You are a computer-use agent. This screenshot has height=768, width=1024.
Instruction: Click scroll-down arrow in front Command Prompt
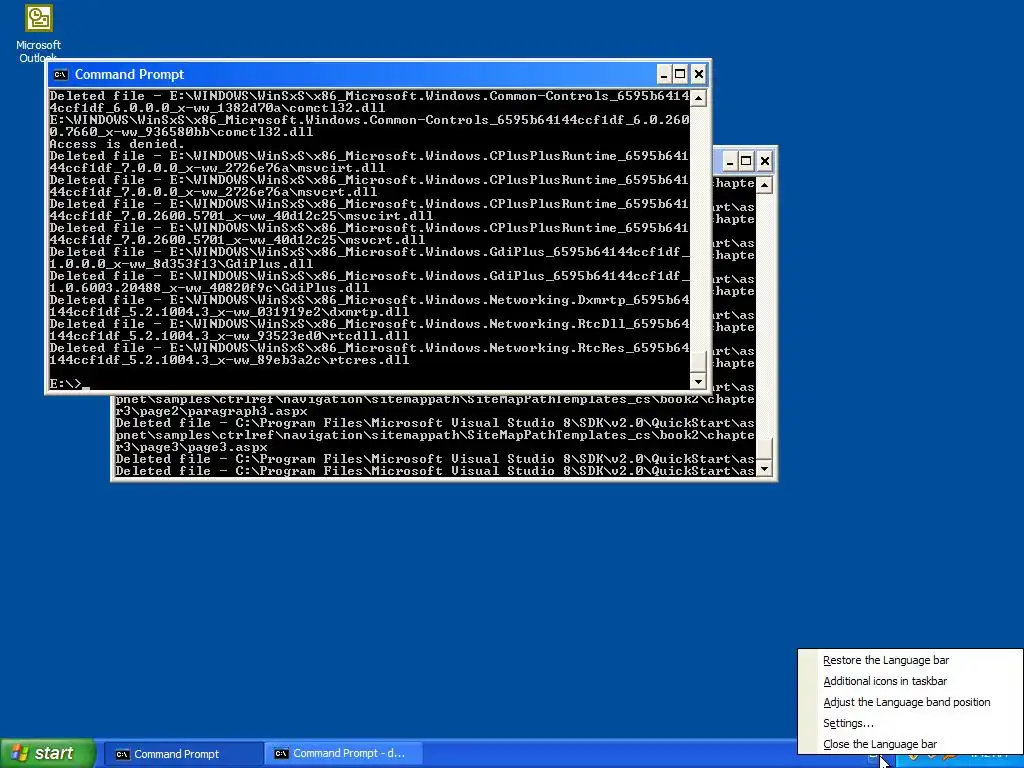coord(698,381)
